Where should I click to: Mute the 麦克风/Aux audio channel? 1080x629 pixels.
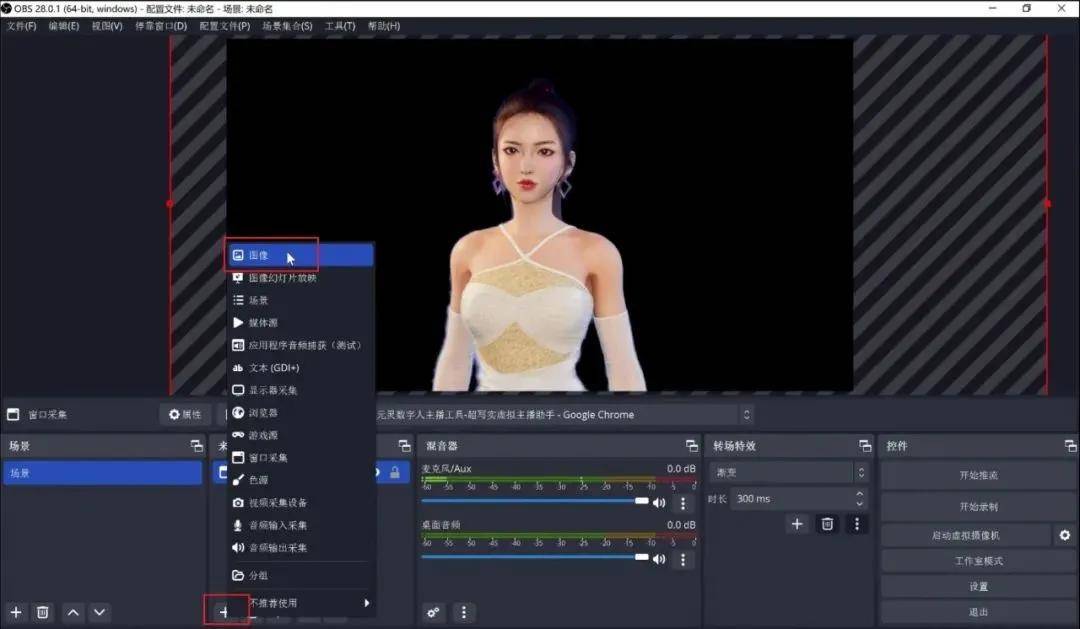tap(659, 503)
